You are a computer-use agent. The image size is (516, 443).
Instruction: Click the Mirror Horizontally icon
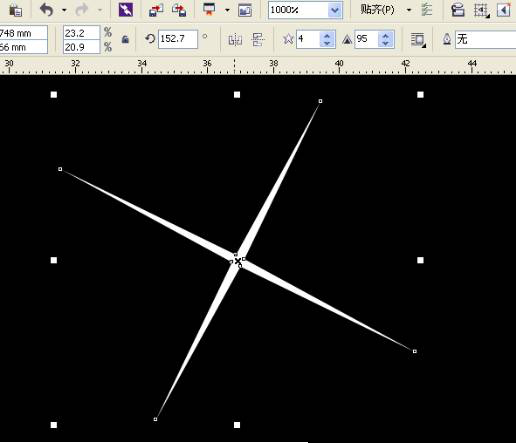tap(235, 40)
